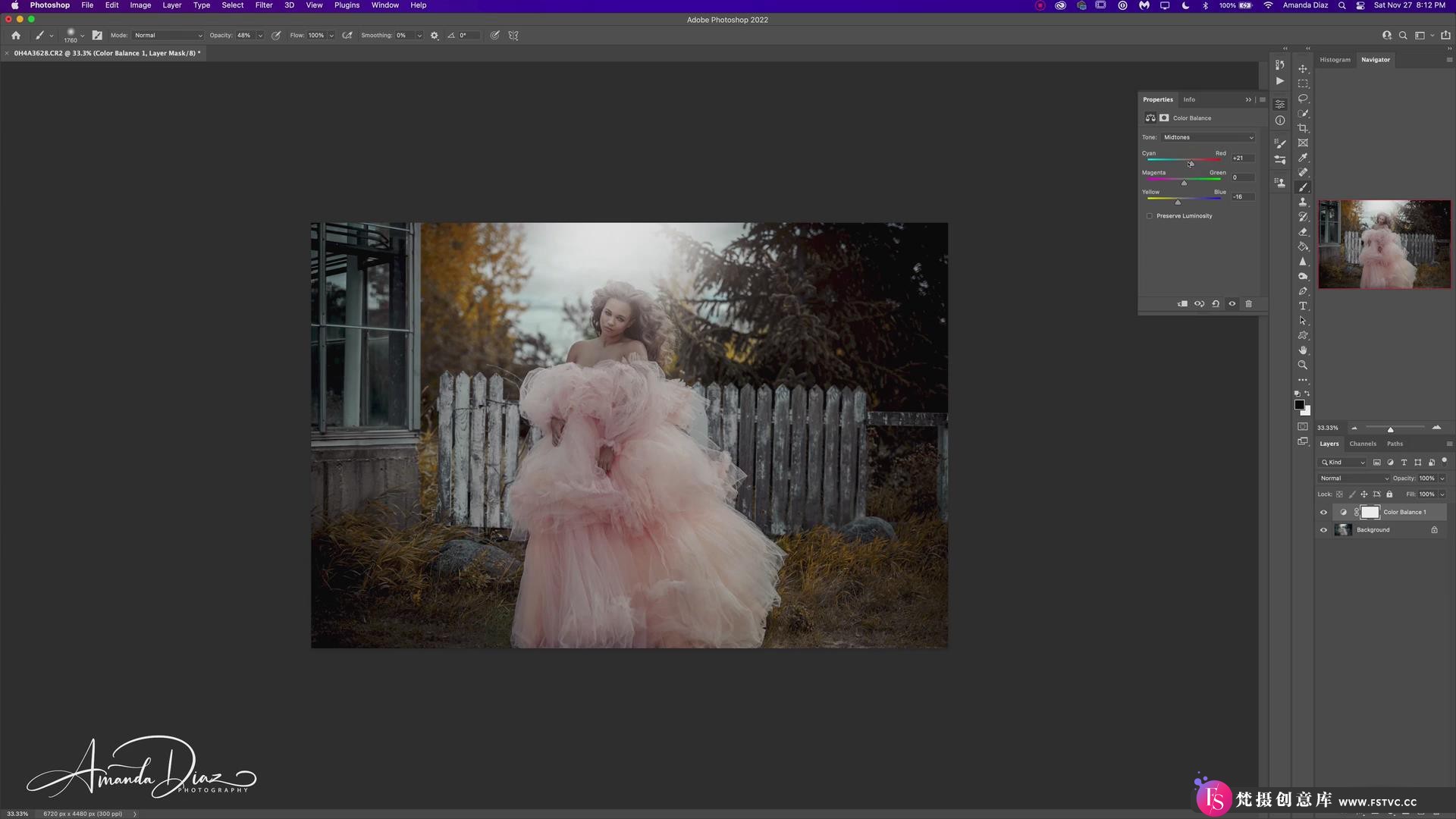Select the Healing Brush tool
This screenshot has width=1456, height=819.
(1303, 172)
